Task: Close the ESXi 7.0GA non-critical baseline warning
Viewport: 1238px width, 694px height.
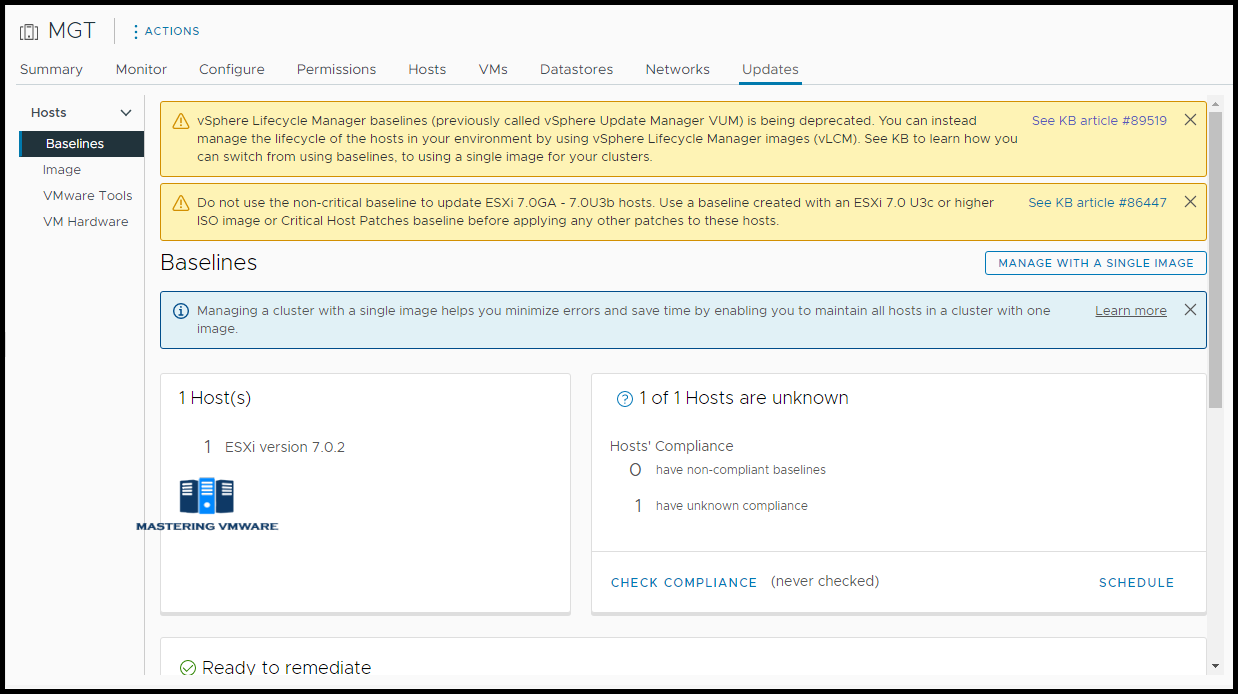Action: (1190, 202)
